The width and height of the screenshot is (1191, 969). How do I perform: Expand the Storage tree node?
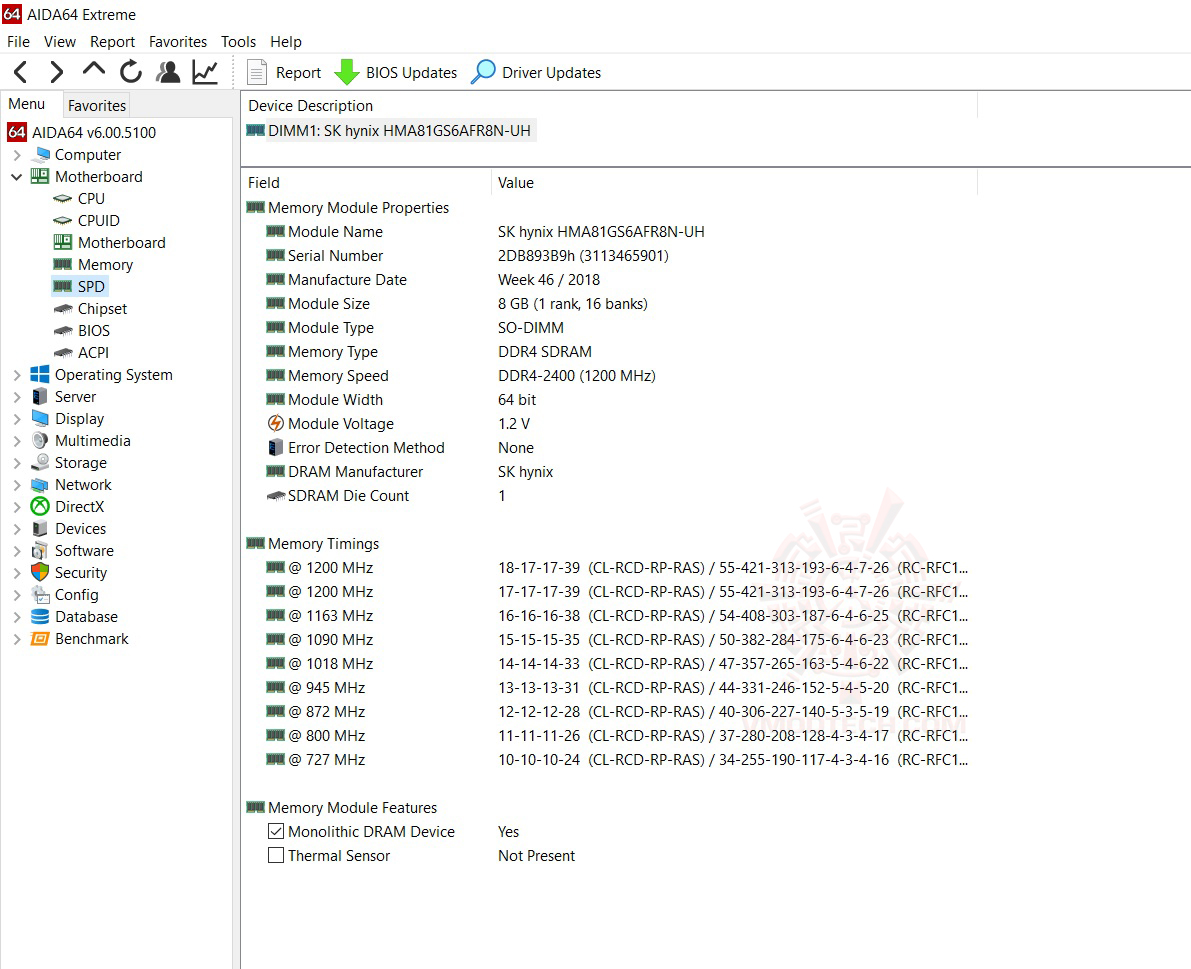click(17, 463)
